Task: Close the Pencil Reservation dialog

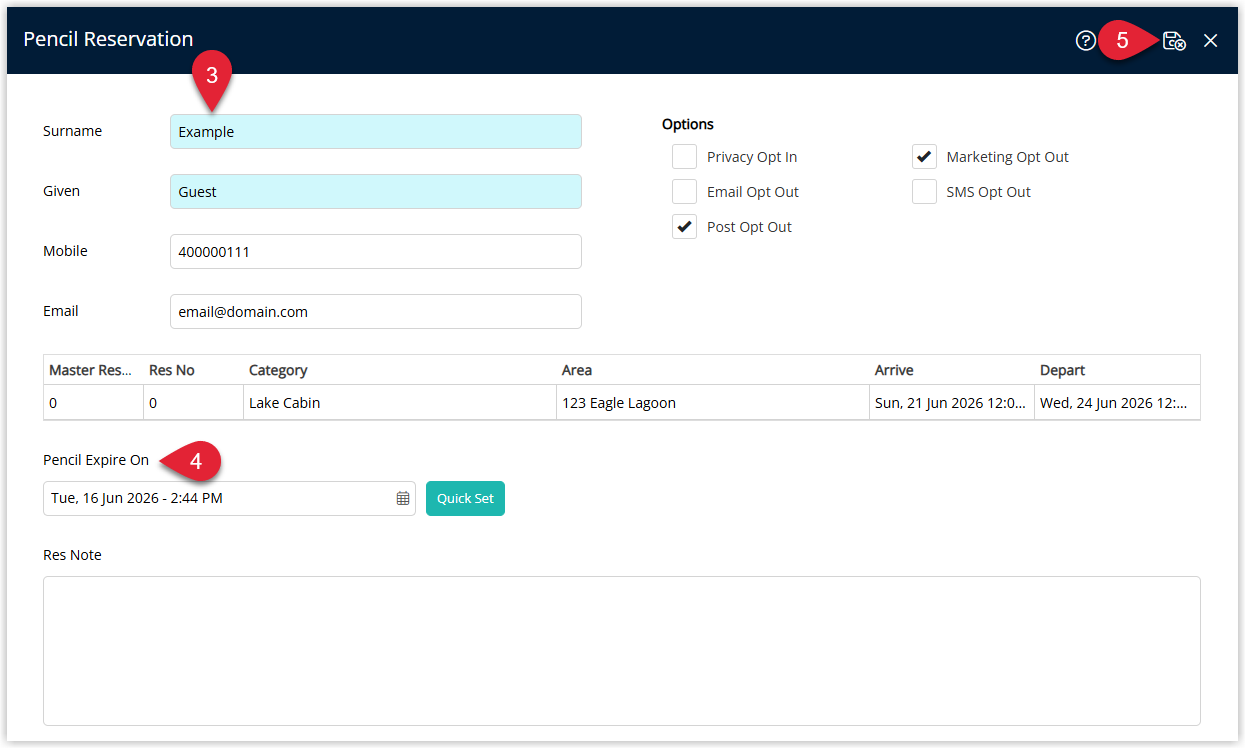Action: coord(1211,41)
